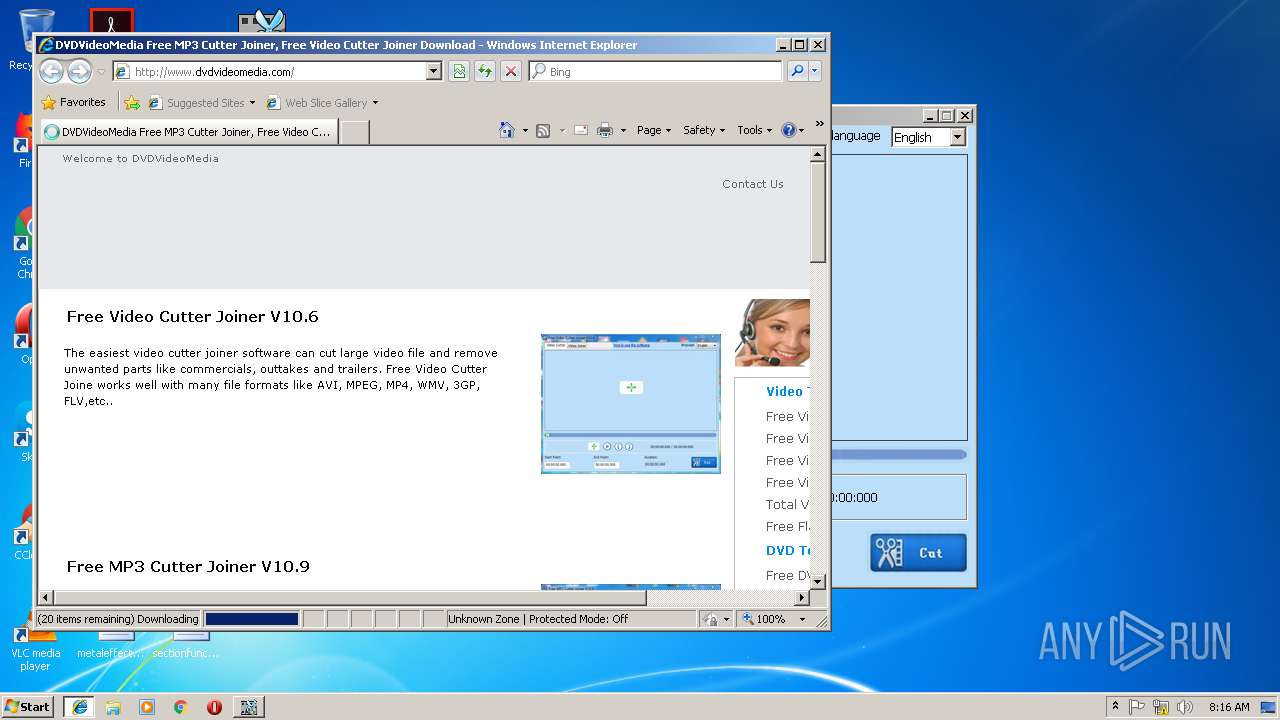Image resolution: width=1280 pixels, height=720 pixels.
Task: Select the DVDVideoMedia browser tab
Action: (187, 131)
